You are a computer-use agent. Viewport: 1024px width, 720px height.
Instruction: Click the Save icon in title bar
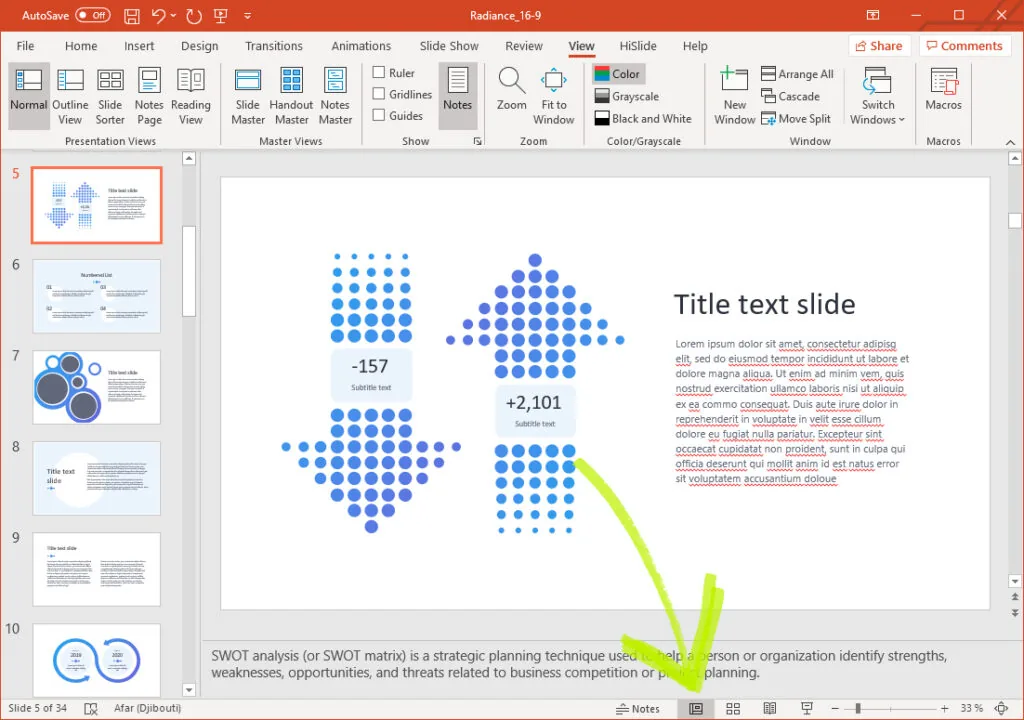click(132, 16)
